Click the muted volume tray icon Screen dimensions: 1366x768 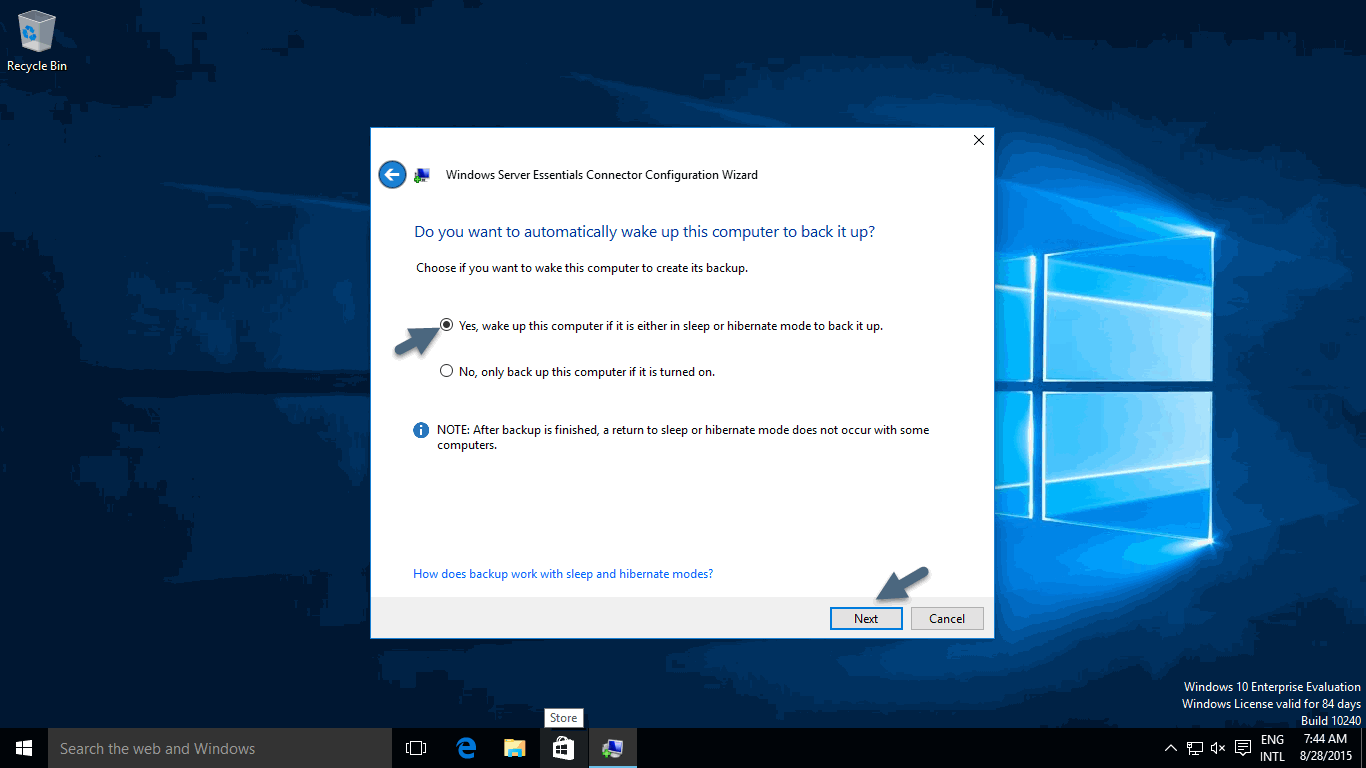1218,748
